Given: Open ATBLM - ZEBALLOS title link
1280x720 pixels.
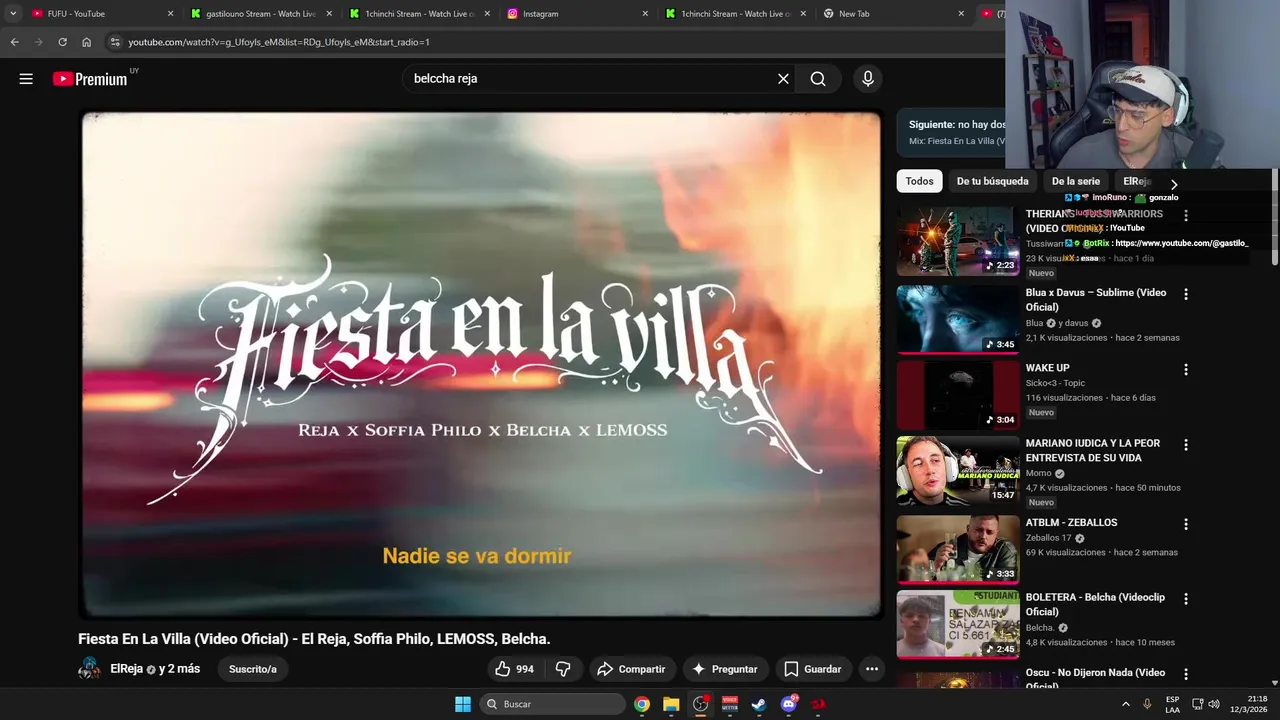Looking at the screenshot, I should click(x=1071, y=522).
